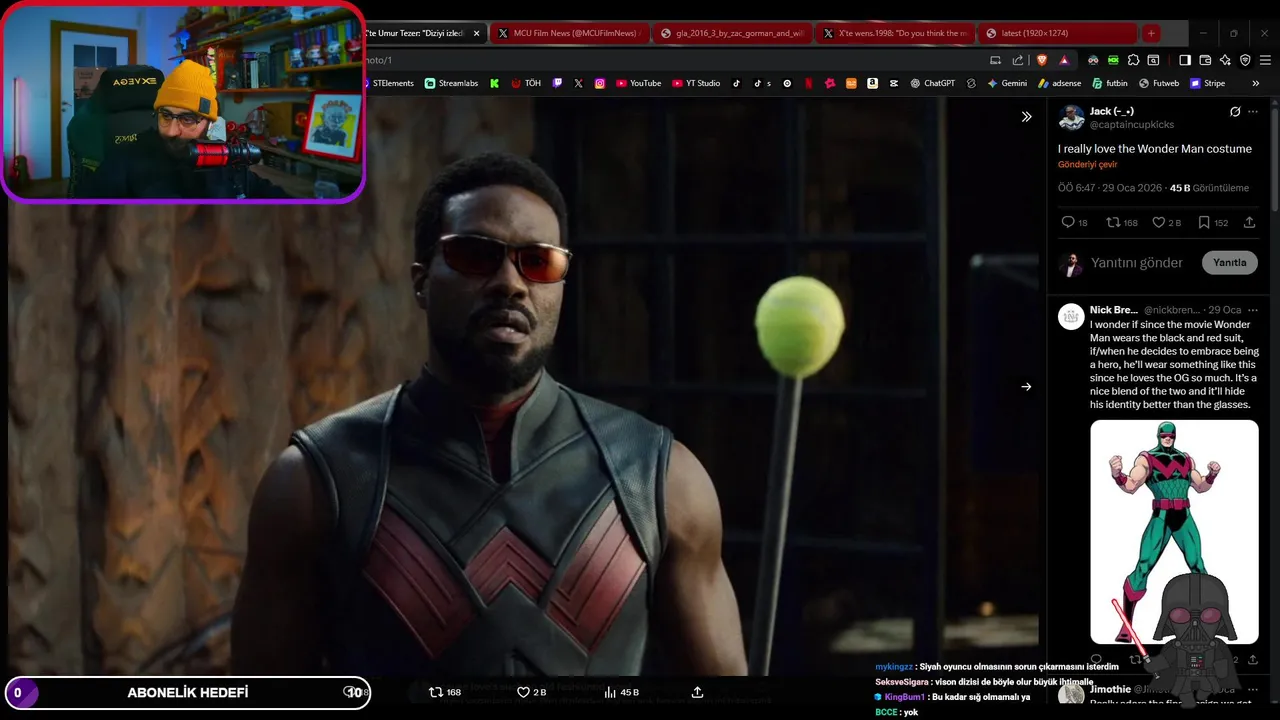Open Jack's profile avatar
The image size is (1280, 720).
point(1071,118)
